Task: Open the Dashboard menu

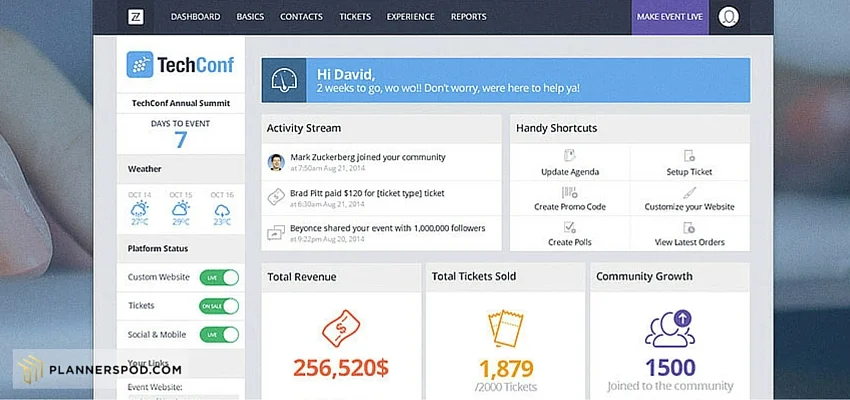Action: 196,17
